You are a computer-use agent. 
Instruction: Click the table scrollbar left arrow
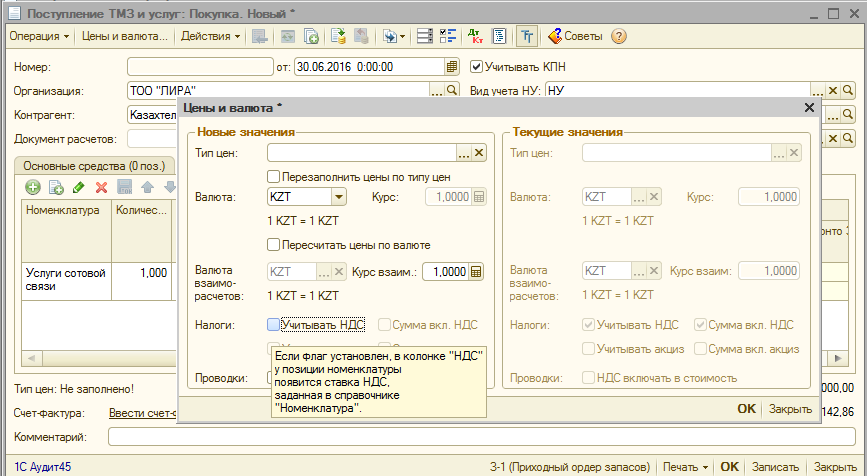[30, 358]
